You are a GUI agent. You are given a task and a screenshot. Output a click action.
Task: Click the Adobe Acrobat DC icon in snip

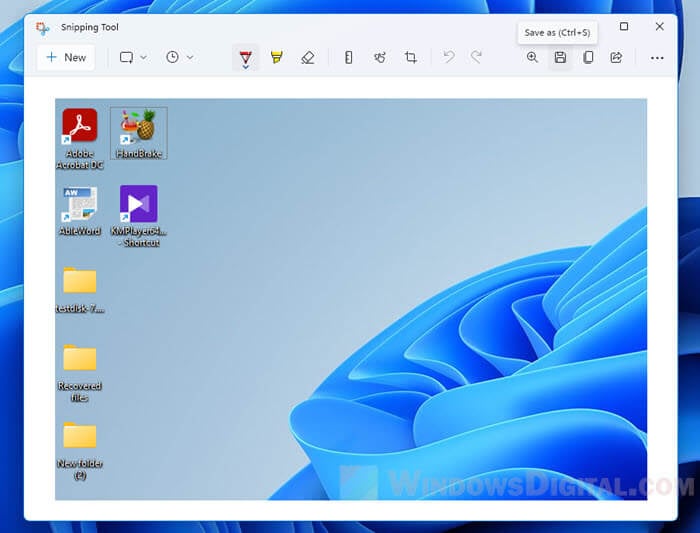point(80,126)
